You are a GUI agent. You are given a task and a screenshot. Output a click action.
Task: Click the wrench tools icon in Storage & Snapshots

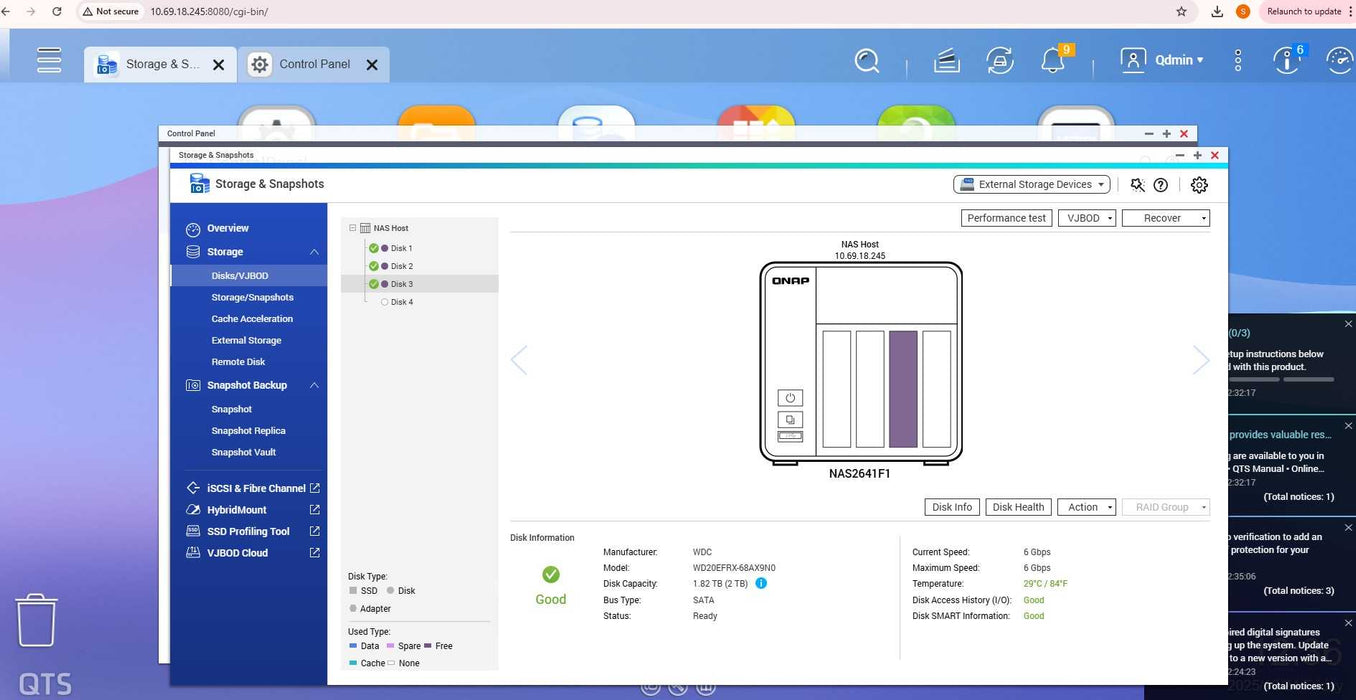point(1137,185)
